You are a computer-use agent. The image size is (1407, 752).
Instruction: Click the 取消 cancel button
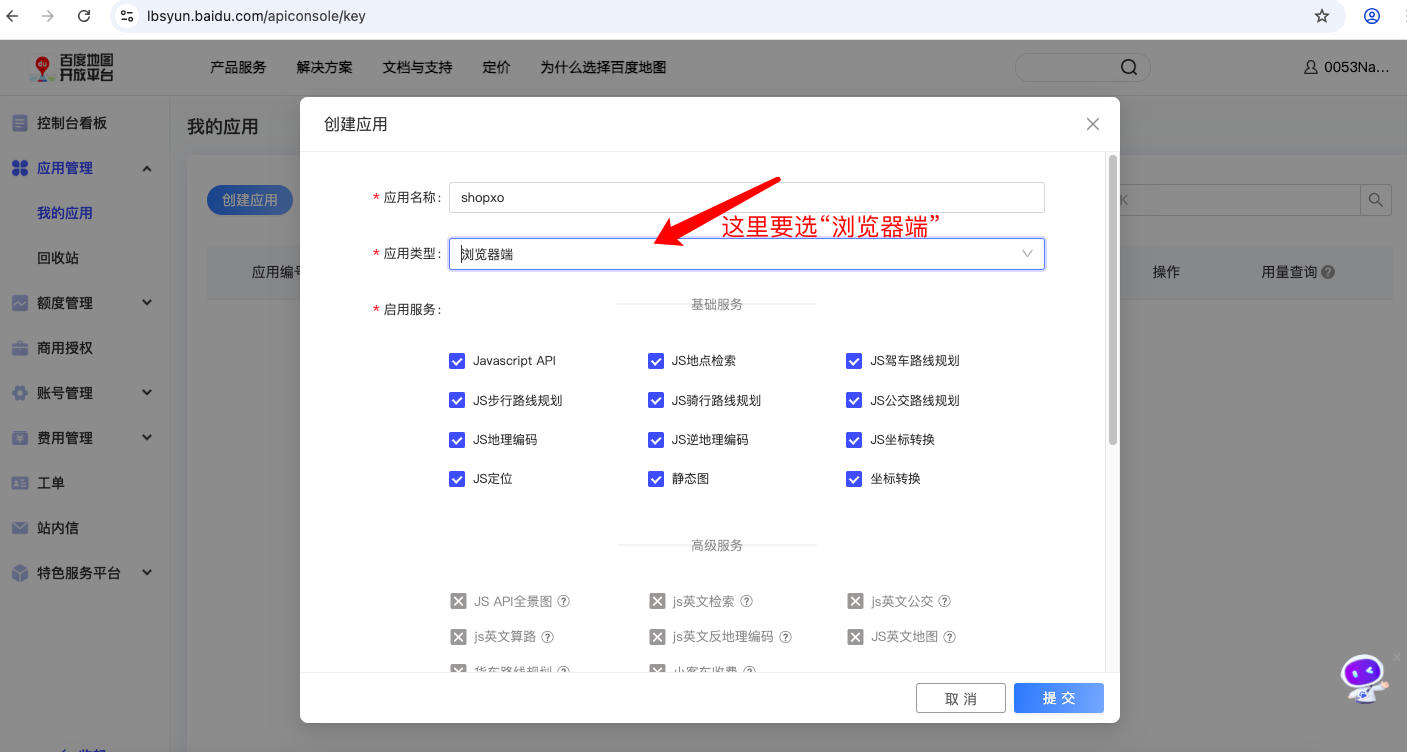pos(961,698)
